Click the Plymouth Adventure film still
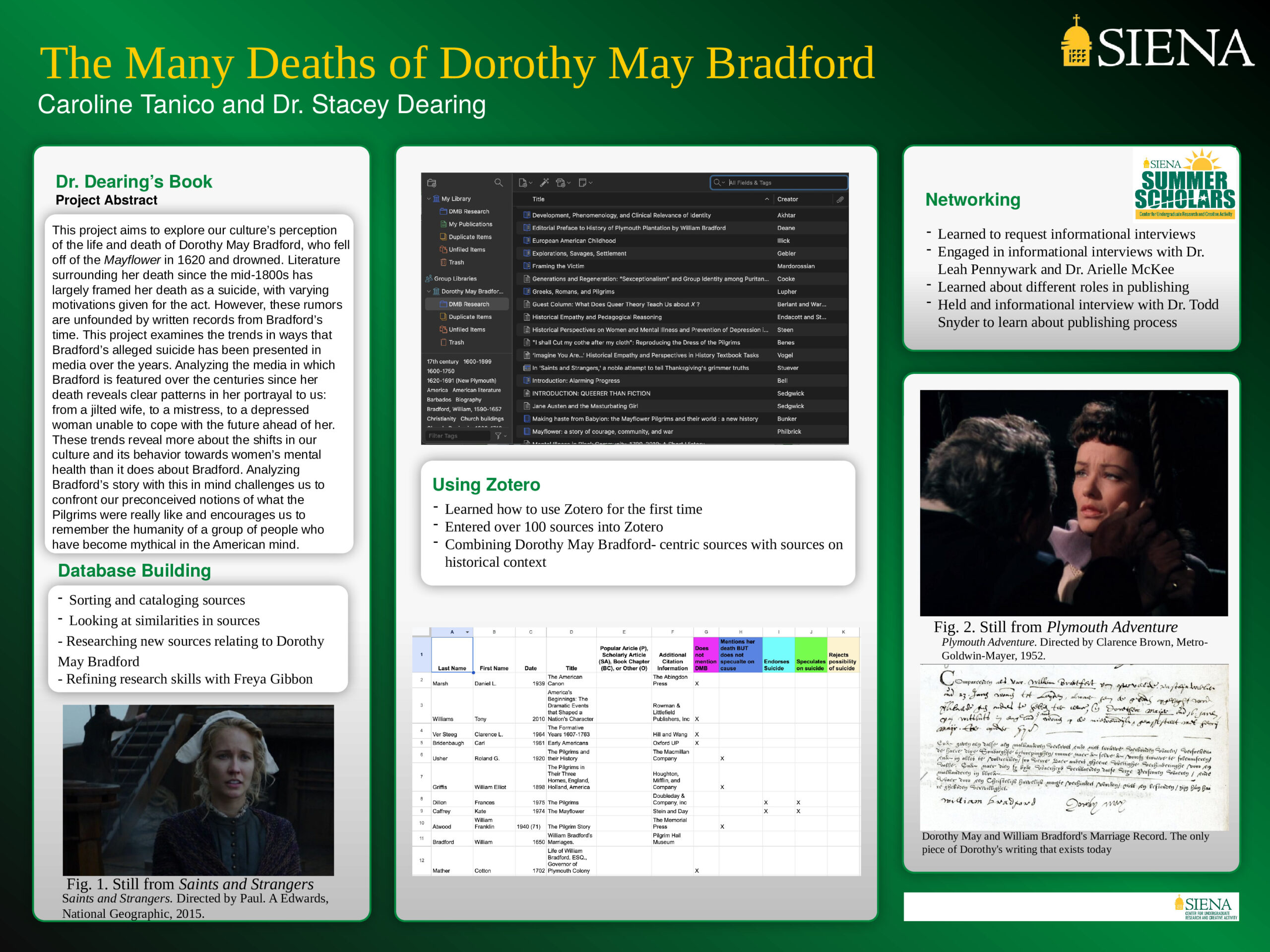 click(1073, 503)
